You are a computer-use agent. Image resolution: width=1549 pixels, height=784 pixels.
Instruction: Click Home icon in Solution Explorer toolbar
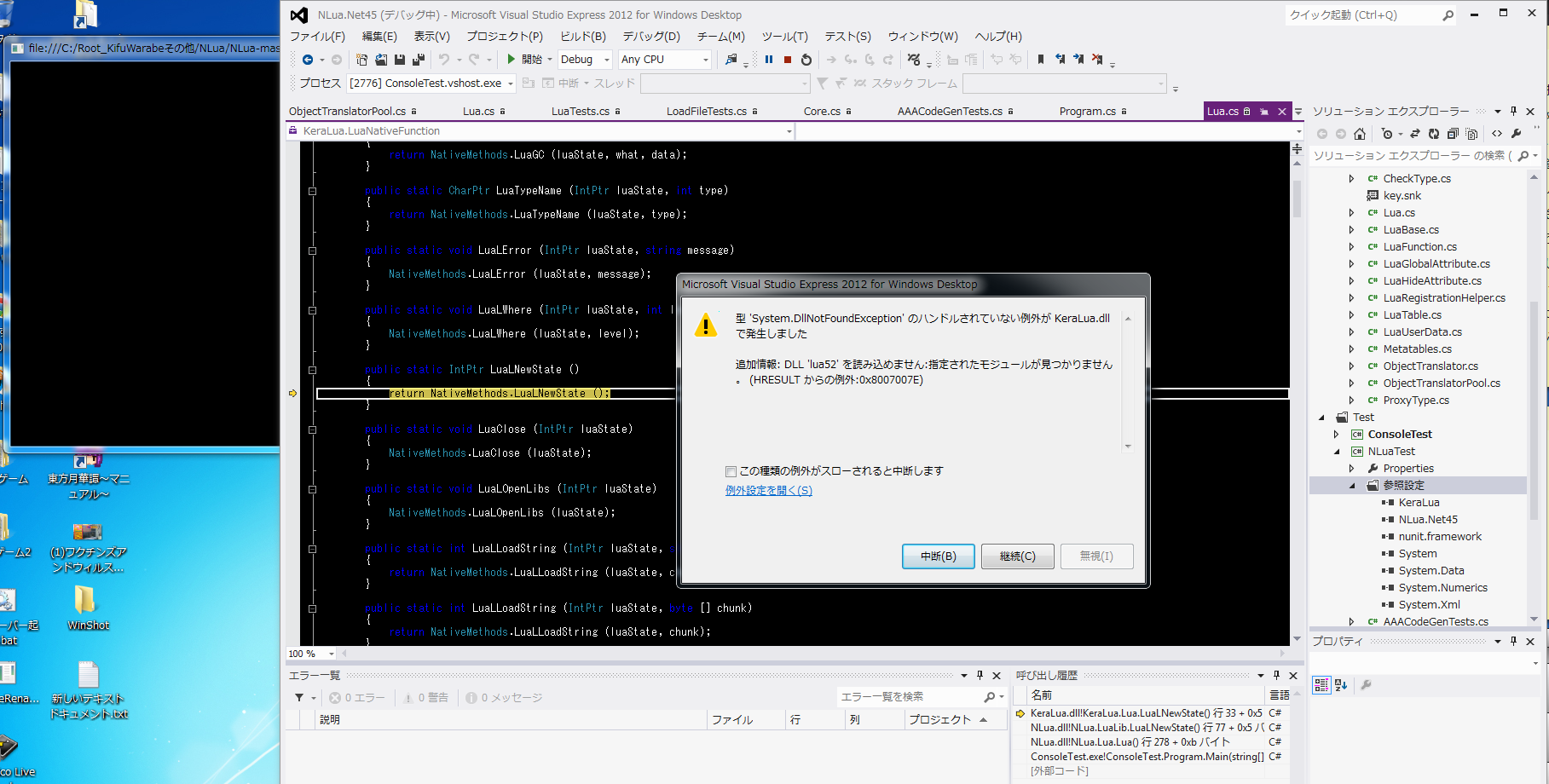1360,134
